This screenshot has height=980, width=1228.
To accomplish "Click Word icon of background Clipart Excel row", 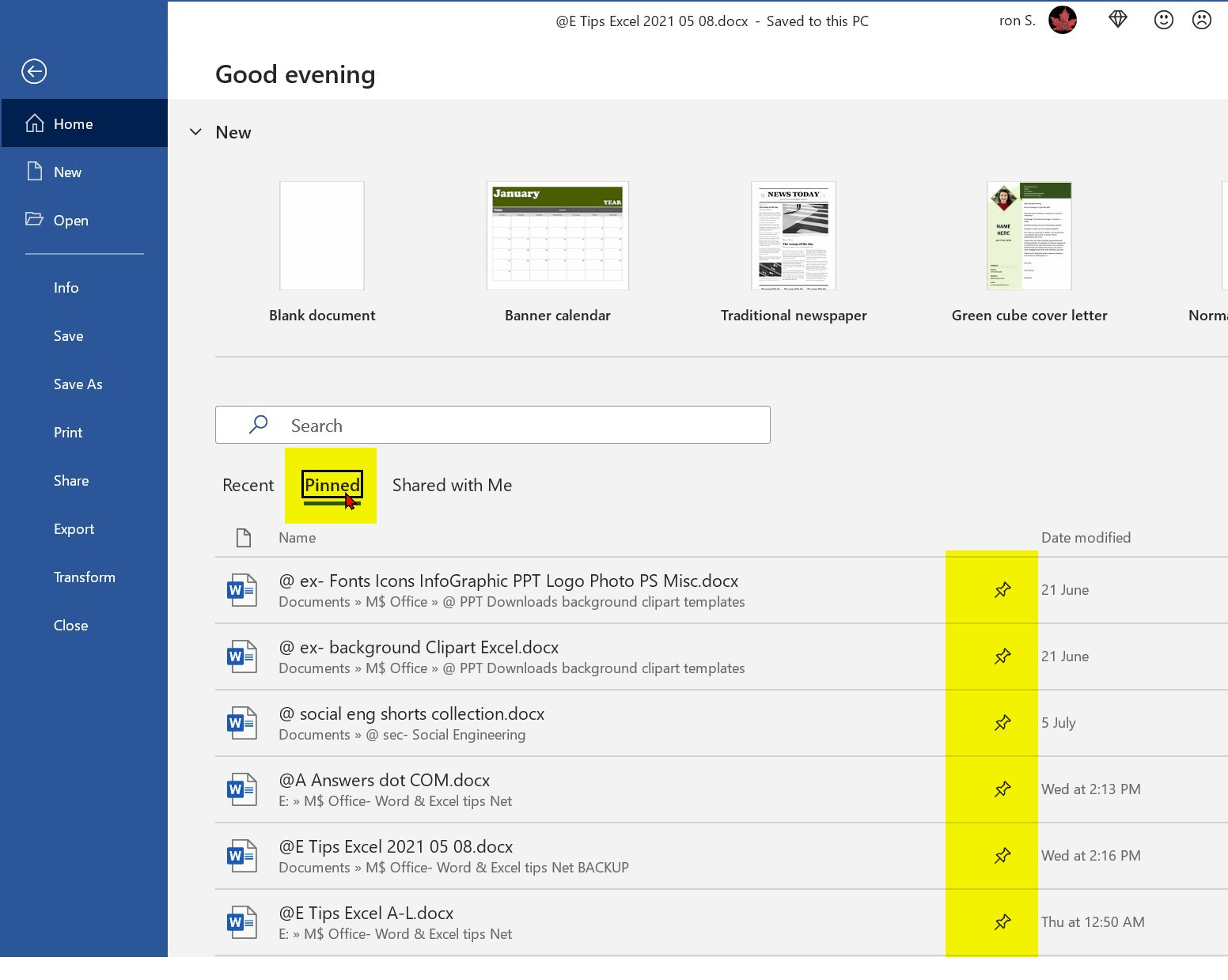I will 242,656.
